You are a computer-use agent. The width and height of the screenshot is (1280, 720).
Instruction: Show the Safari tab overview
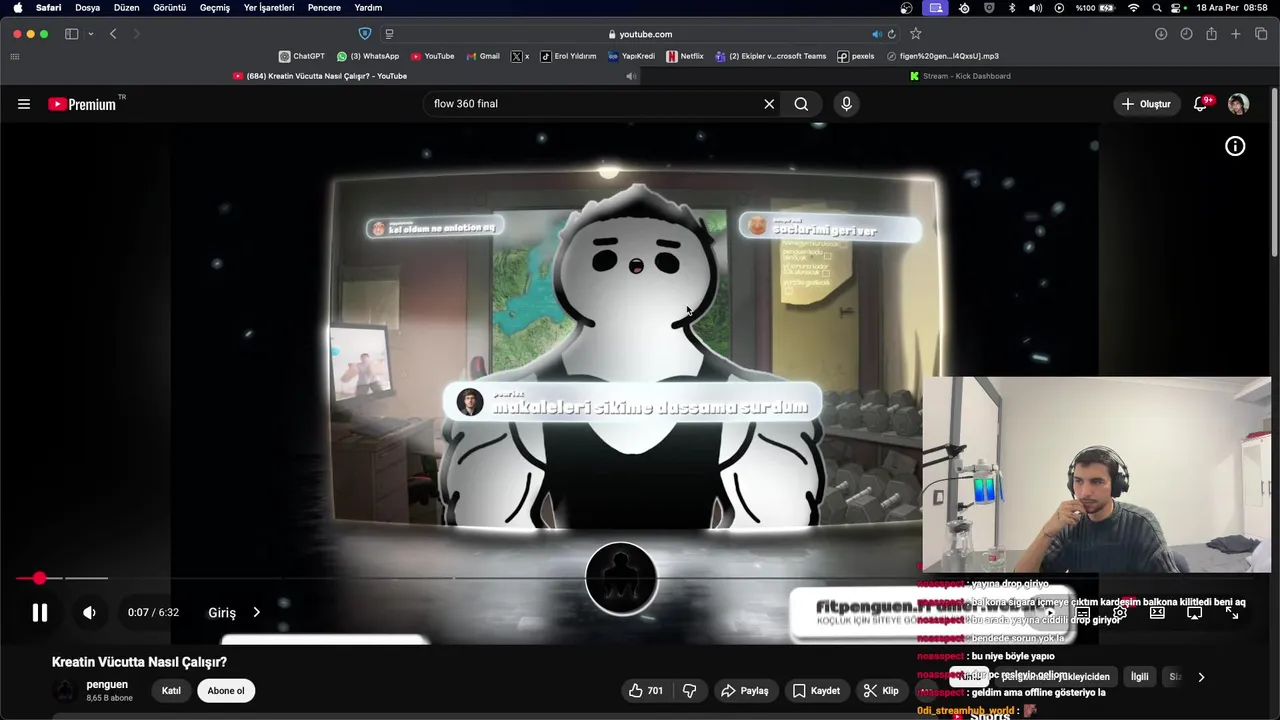pyautogui.click(x=1261, y=34)
